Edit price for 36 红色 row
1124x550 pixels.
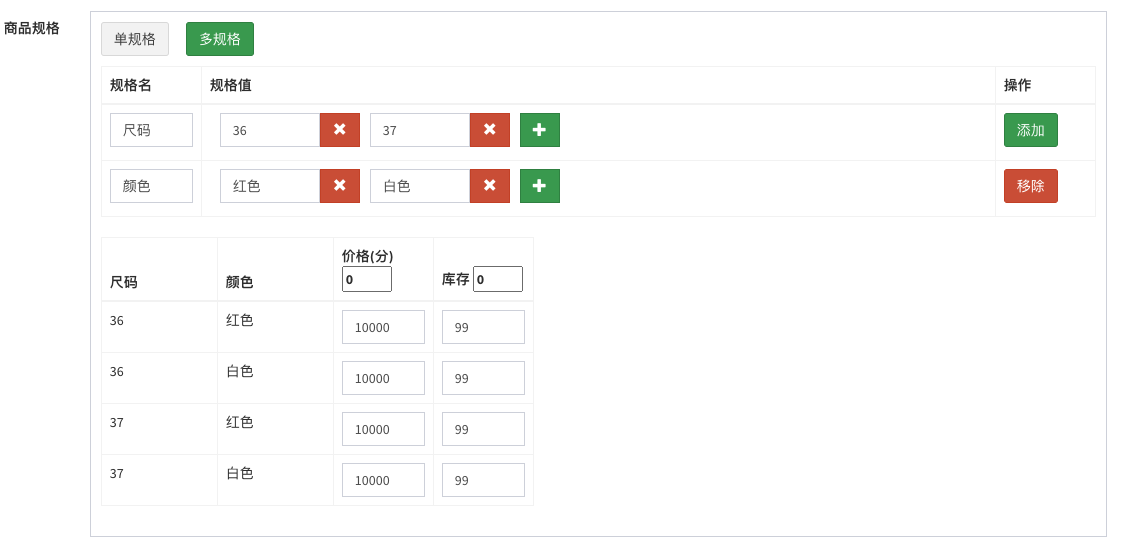click(x=383, y=327)
